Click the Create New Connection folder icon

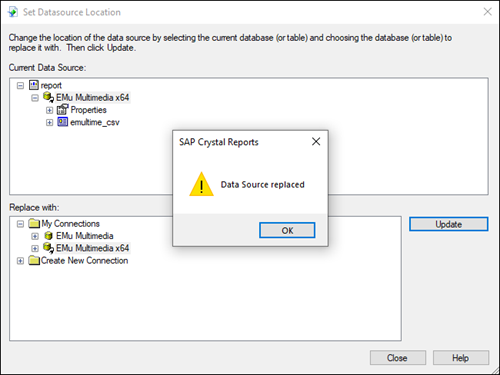click(x=34, y=260)
